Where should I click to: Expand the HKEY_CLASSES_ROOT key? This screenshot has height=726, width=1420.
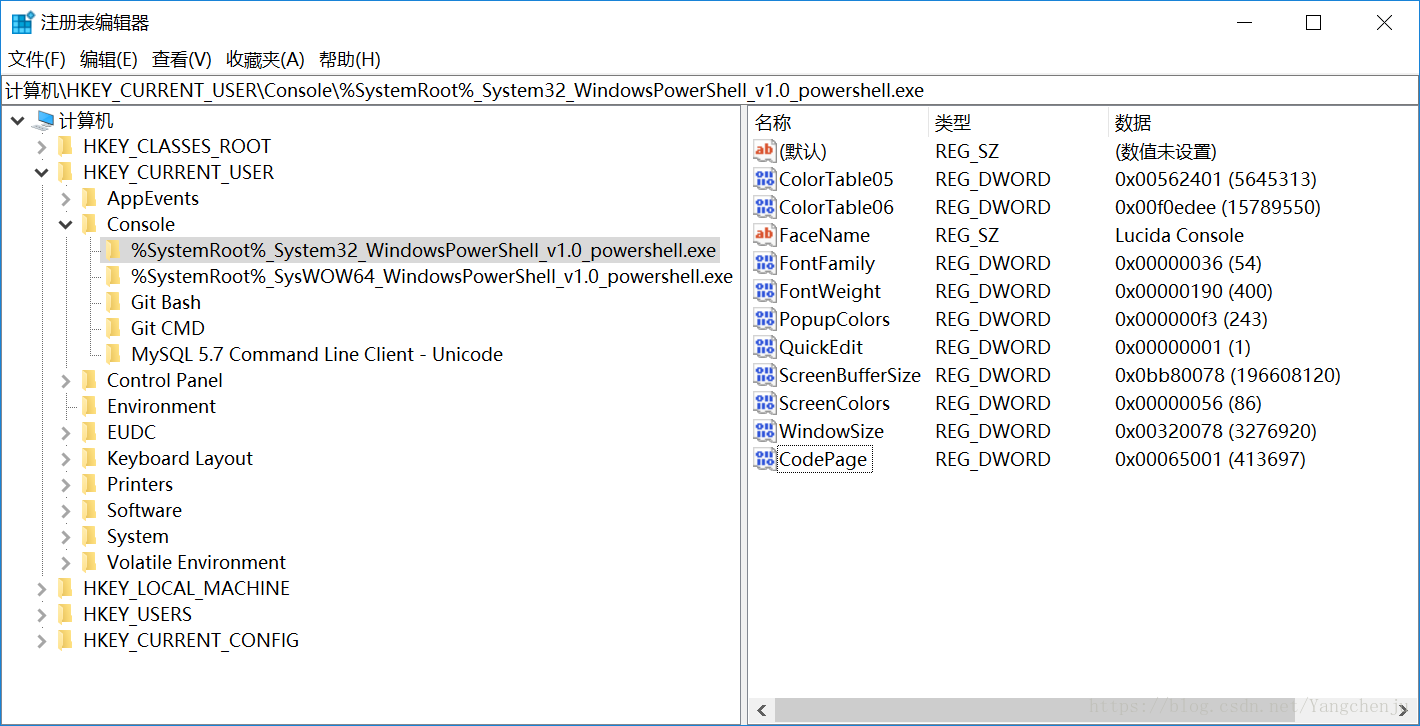pos(41,146)
